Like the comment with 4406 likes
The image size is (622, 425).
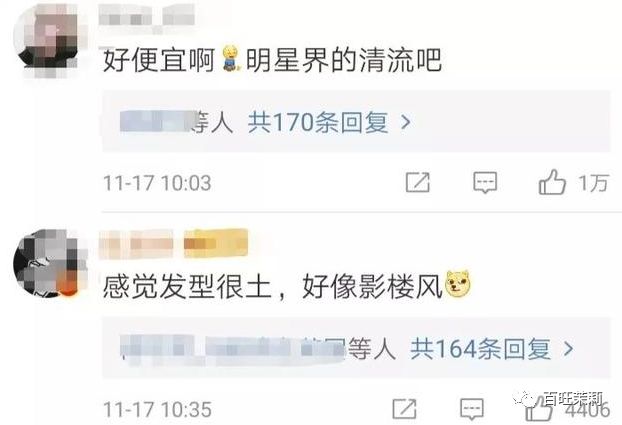coord(539,409)
